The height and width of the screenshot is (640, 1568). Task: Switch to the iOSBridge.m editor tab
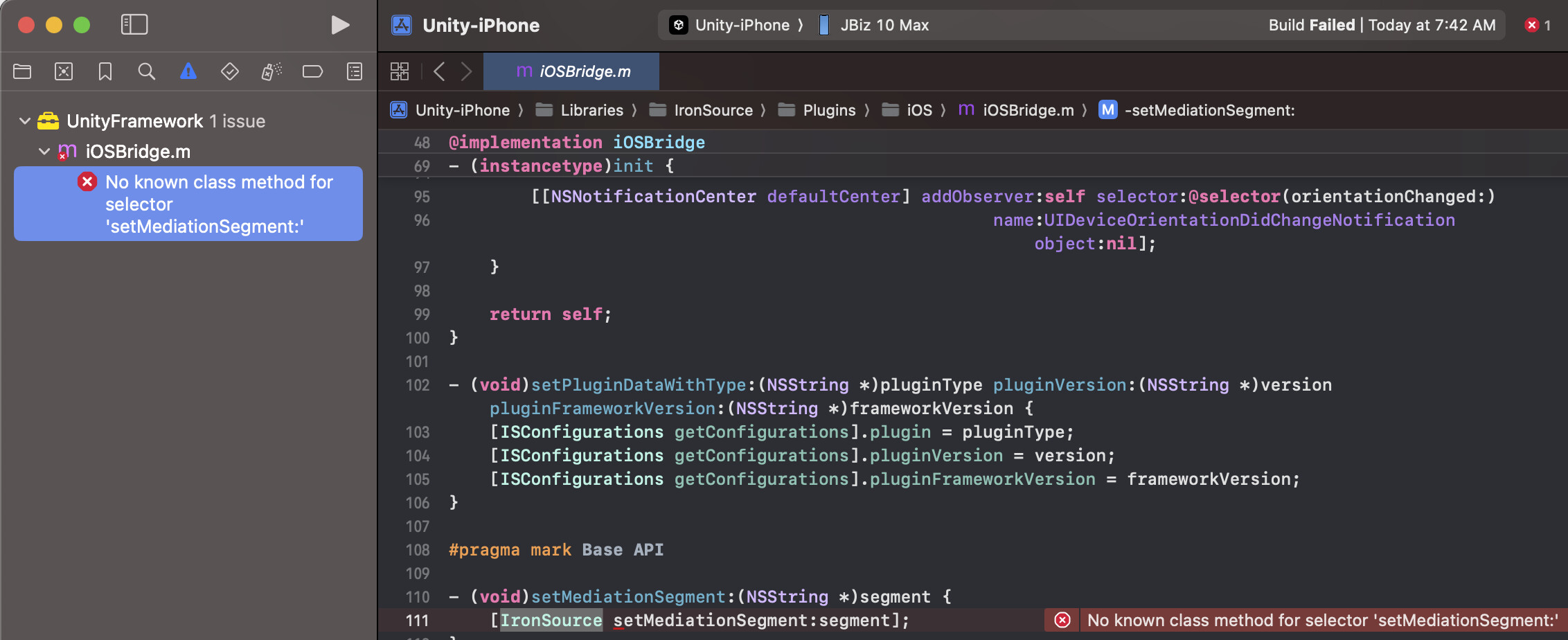tap(571, 71)
